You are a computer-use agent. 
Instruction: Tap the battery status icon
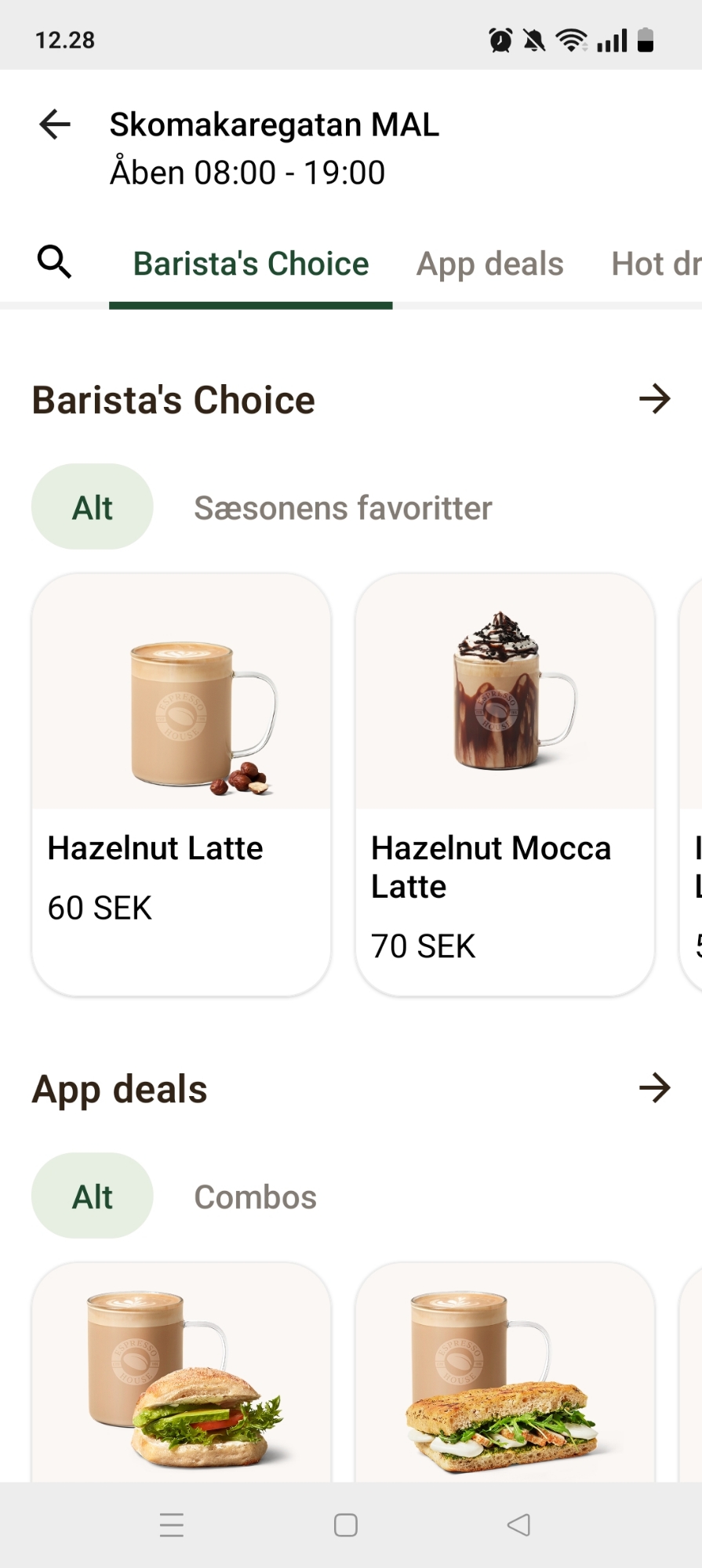pos(646,40)
